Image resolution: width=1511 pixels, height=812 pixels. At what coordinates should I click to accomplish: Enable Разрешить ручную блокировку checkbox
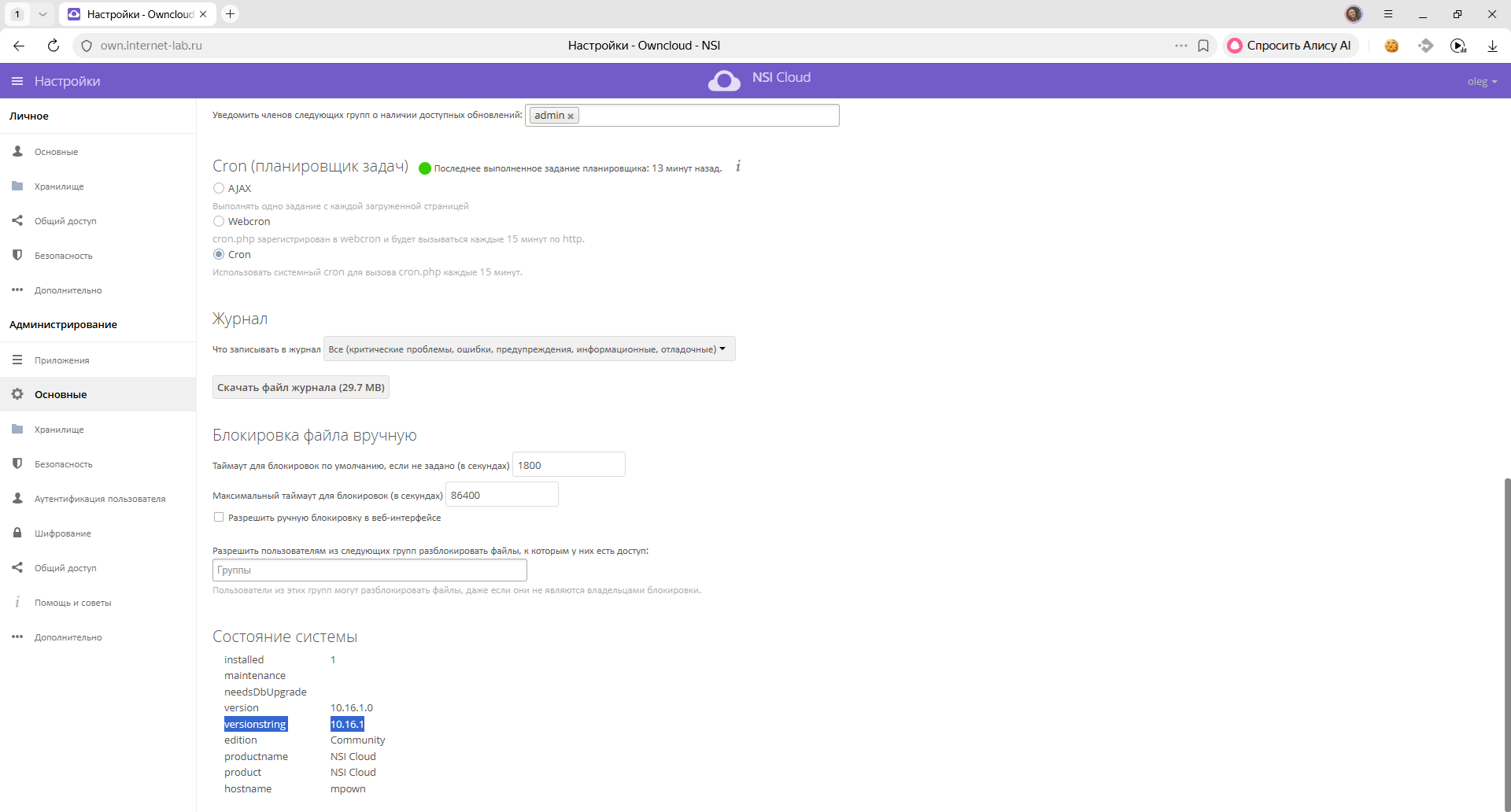pyautogui.click(x=219, y=518)
